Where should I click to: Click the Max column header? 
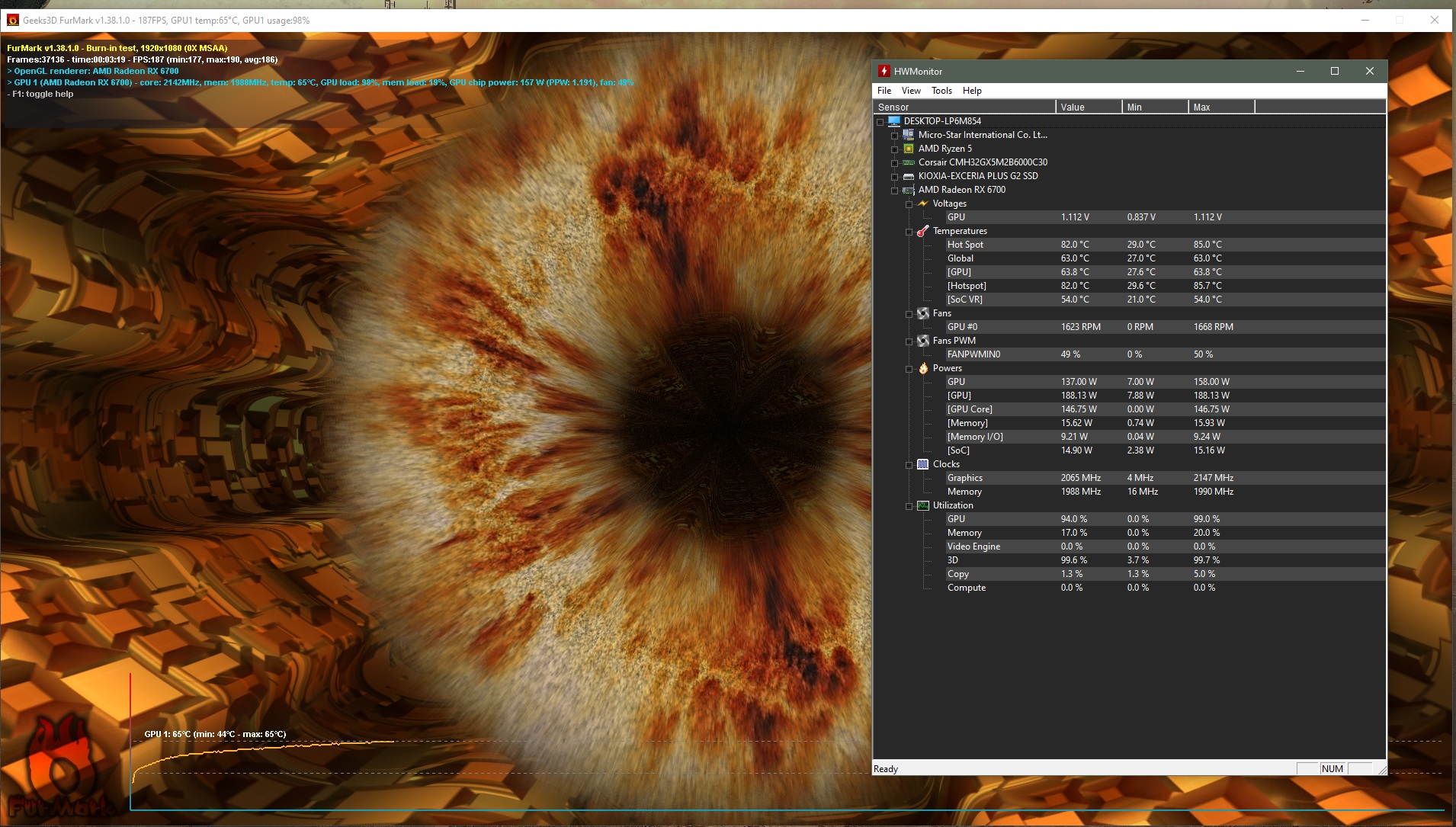point(1221,107)
